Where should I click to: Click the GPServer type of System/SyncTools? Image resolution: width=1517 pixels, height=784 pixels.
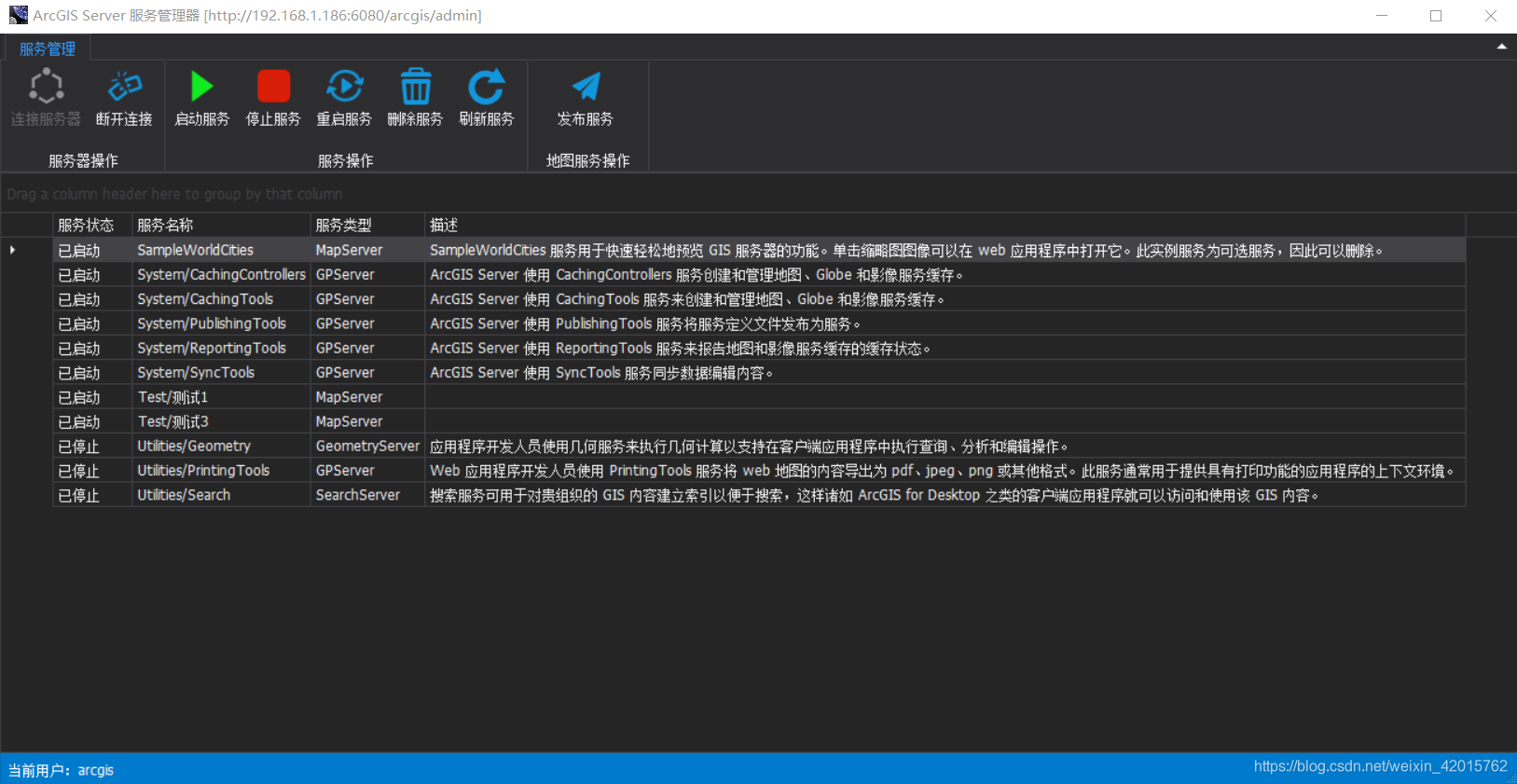coord(367,373)
